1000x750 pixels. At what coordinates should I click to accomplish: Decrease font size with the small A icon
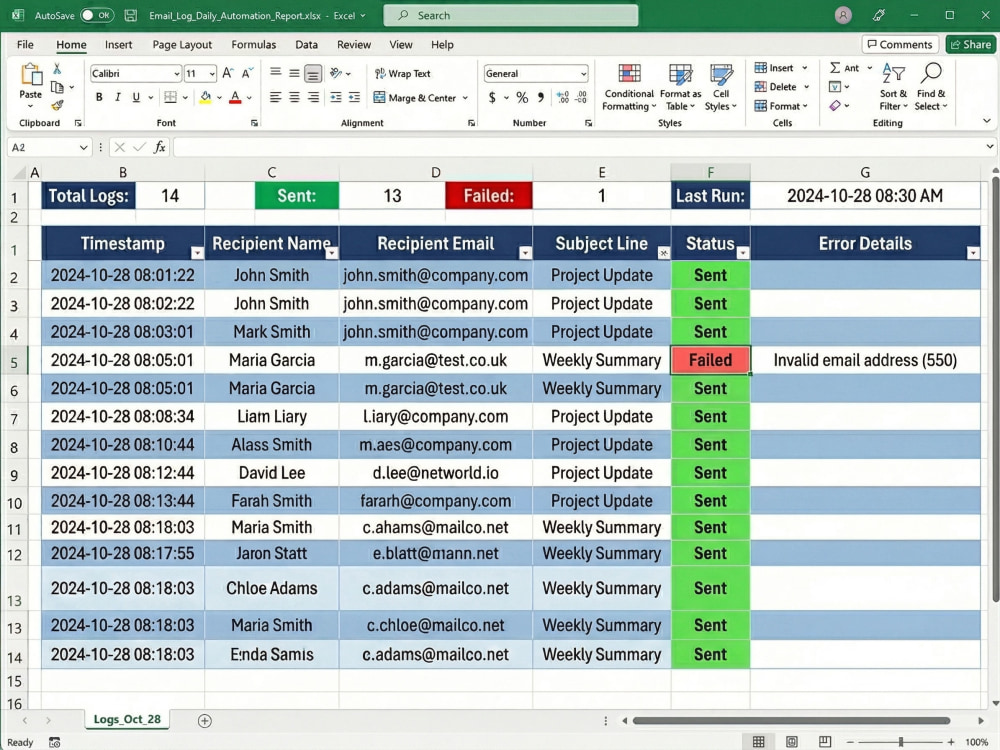pyautogui.click(x=247, y=73)
